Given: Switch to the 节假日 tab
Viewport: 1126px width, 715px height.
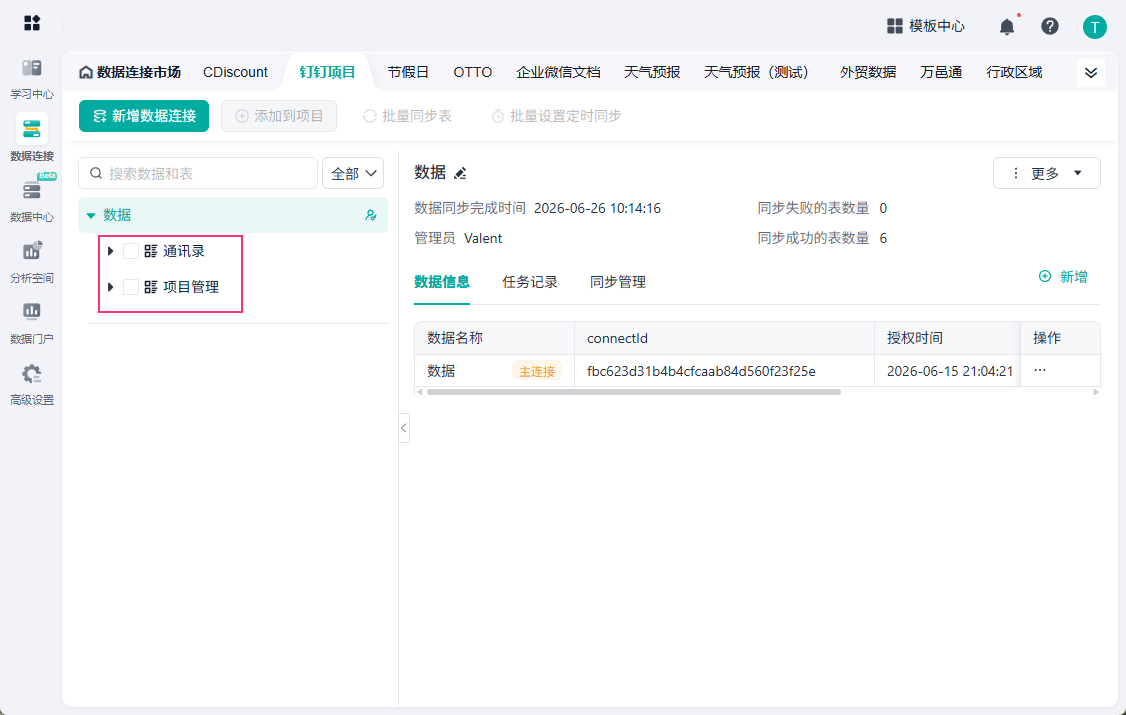Looking at the screenshot, I should 408,73.
